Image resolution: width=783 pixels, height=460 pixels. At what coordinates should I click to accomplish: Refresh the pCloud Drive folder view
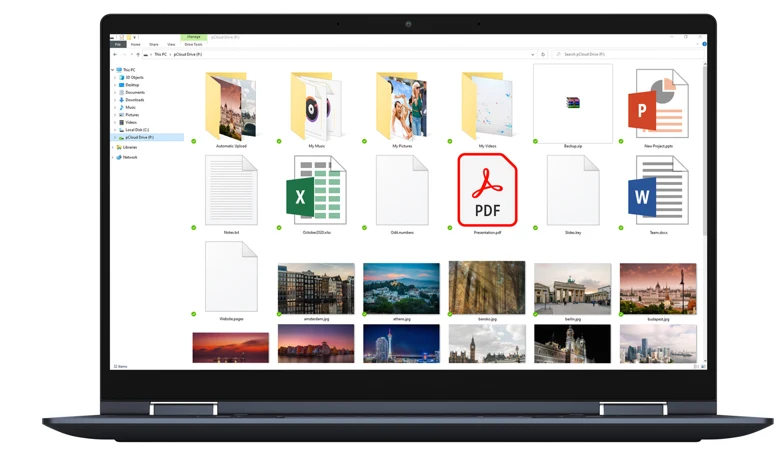543,54
